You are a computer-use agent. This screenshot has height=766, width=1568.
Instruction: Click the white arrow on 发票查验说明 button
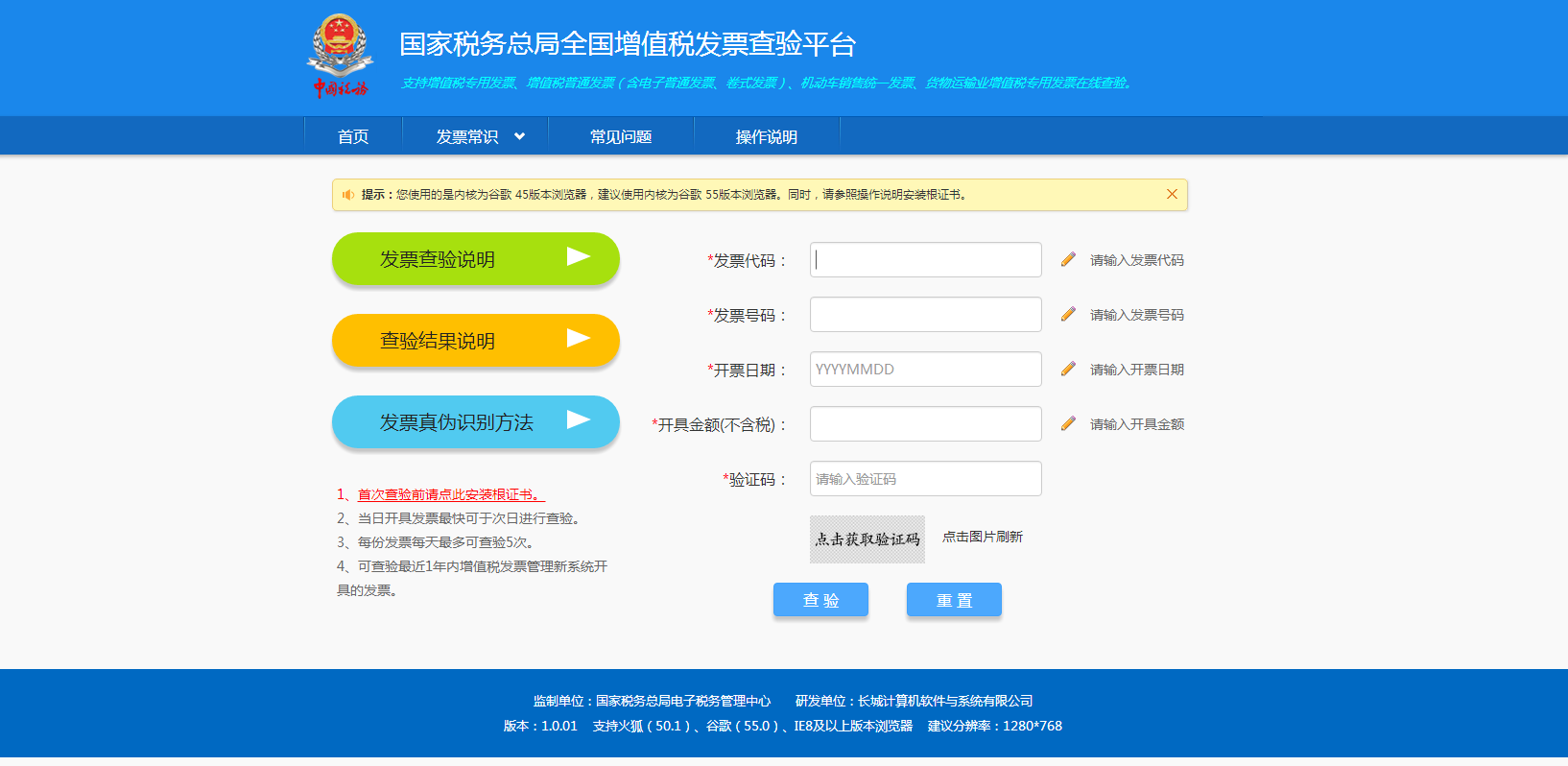(578, 256)
